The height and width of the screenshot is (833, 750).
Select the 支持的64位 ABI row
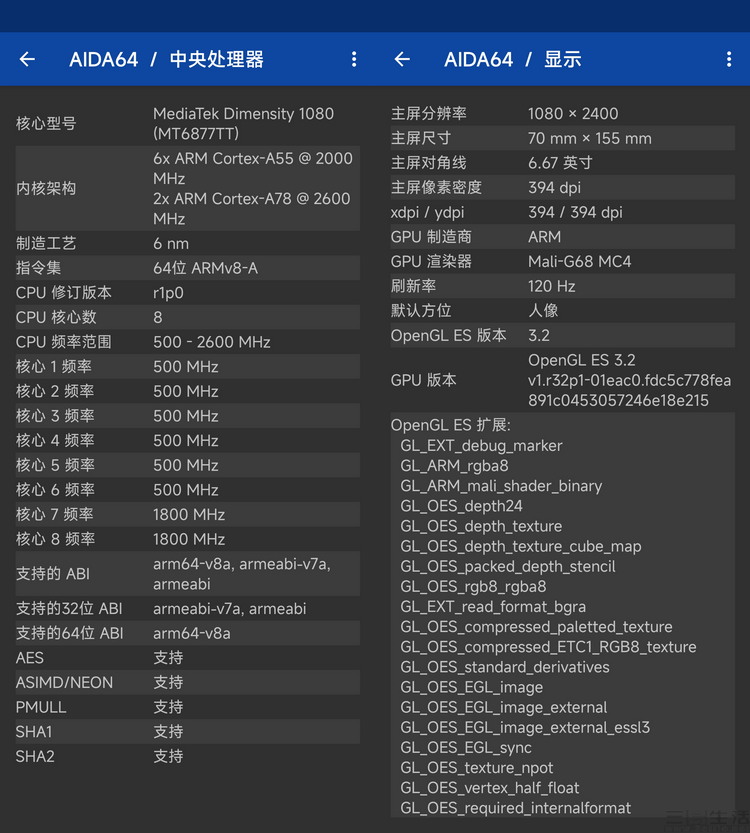click(188, 633)
